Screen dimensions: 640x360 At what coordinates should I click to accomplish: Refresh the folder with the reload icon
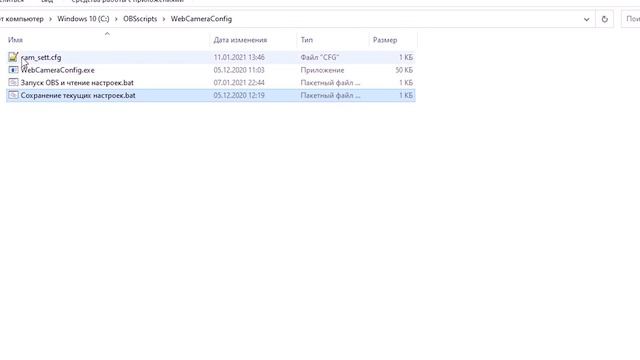coord(604,19)
